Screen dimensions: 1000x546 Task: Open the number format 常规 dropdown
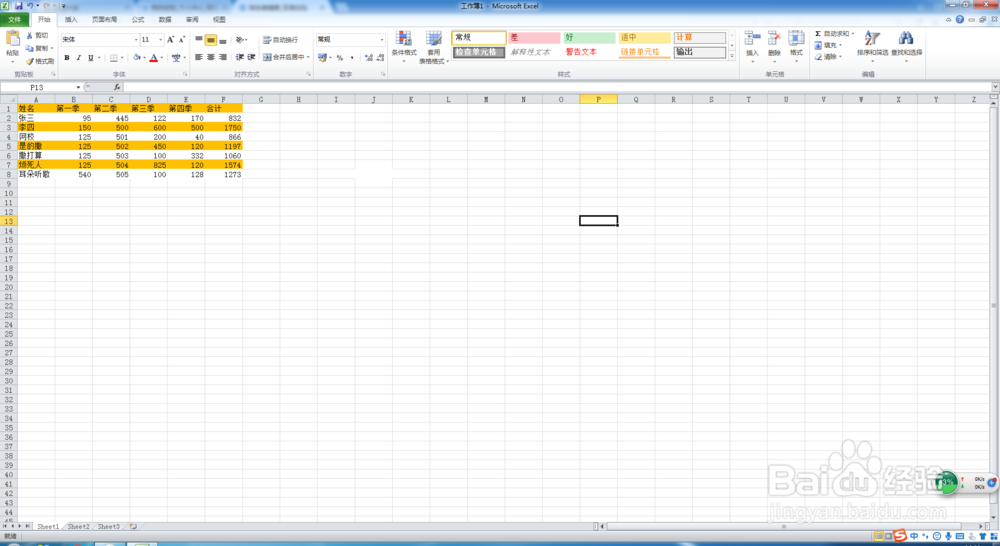click(382, 40)
